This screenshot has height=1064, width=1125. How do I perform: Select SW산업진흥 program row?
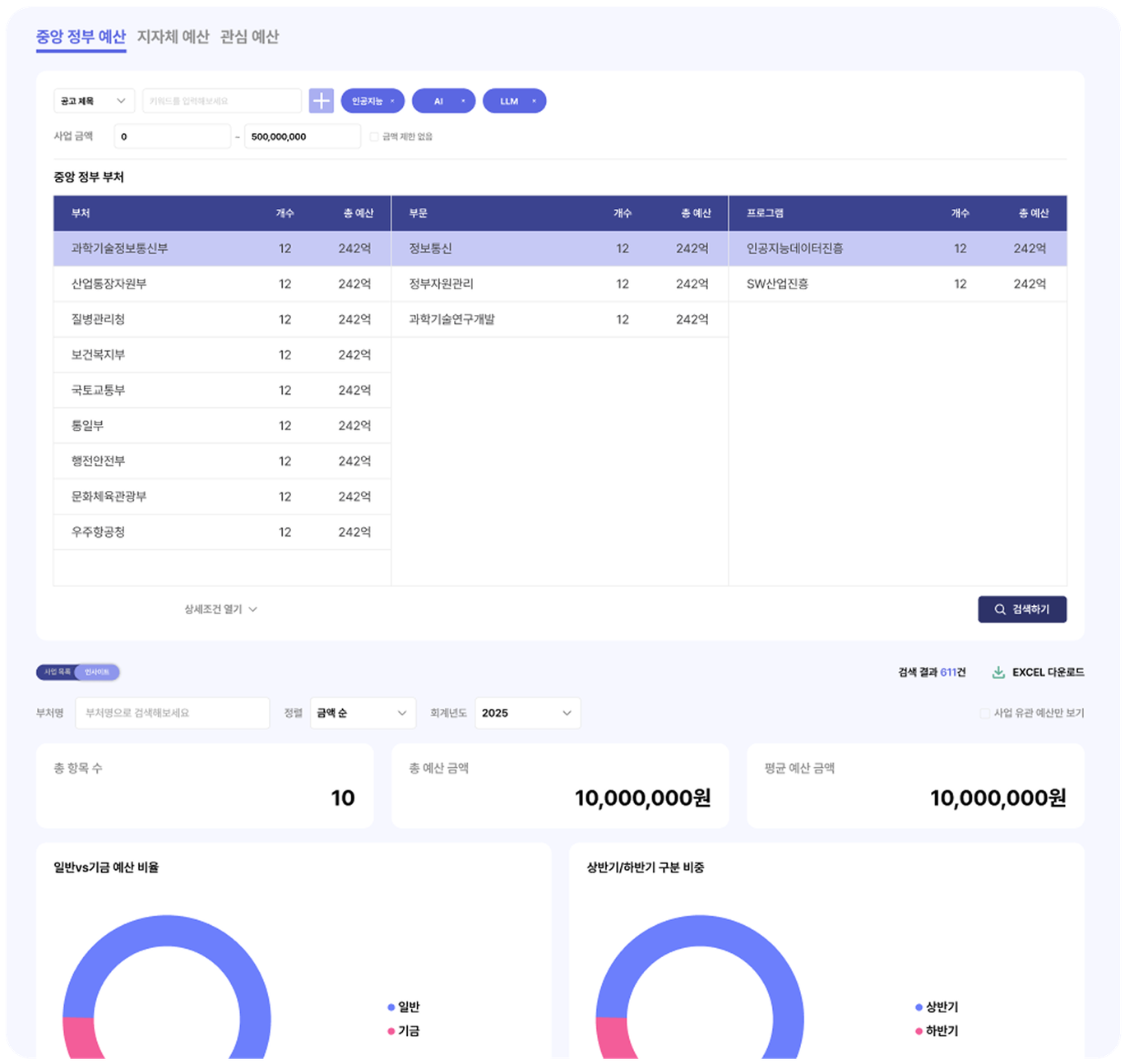(x=898, y=284)
